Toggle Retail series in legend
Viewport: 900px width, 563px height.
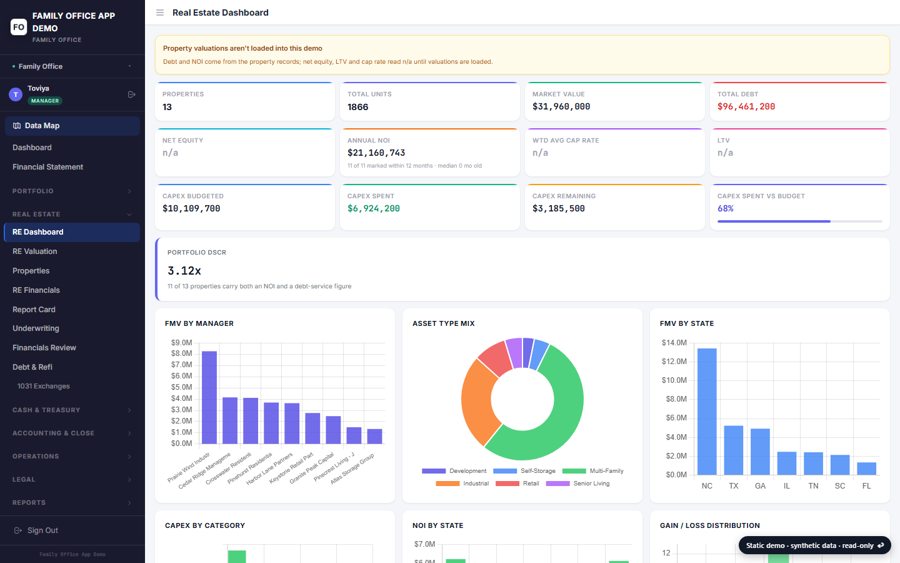coord(517,483)
